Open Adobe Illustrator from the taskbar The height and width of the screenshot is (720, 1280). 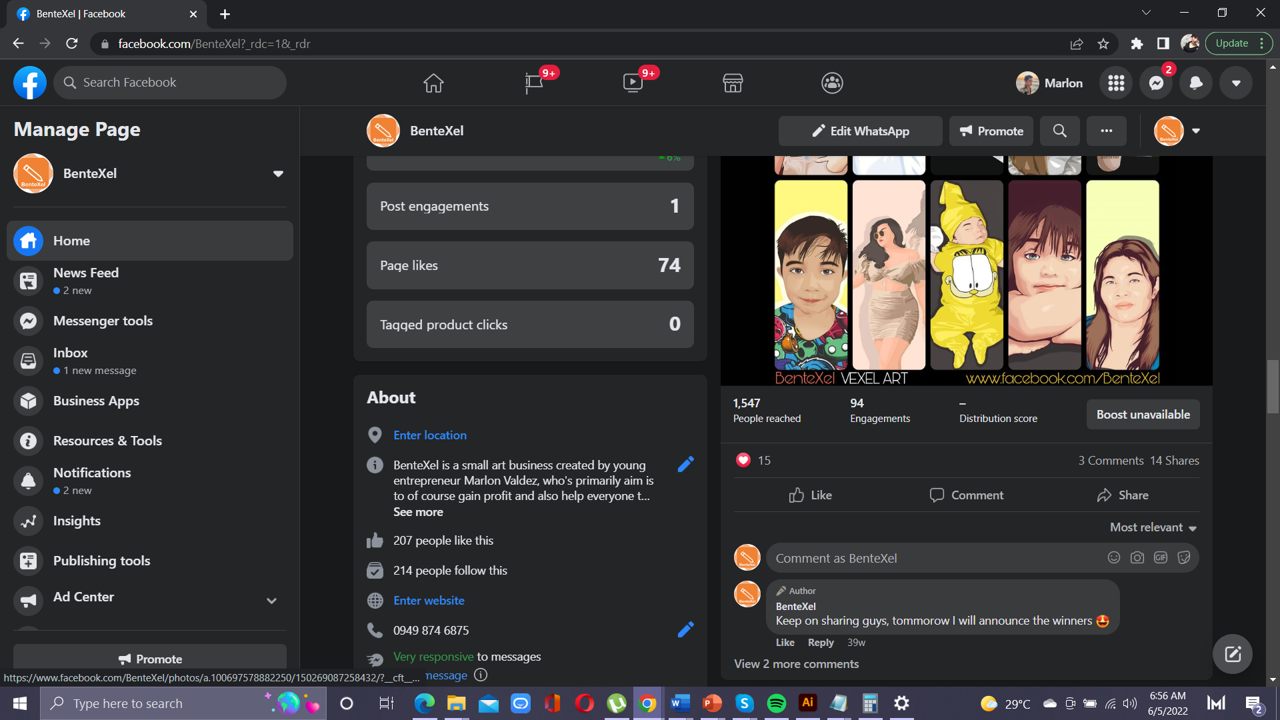click(x=808, y=704)
